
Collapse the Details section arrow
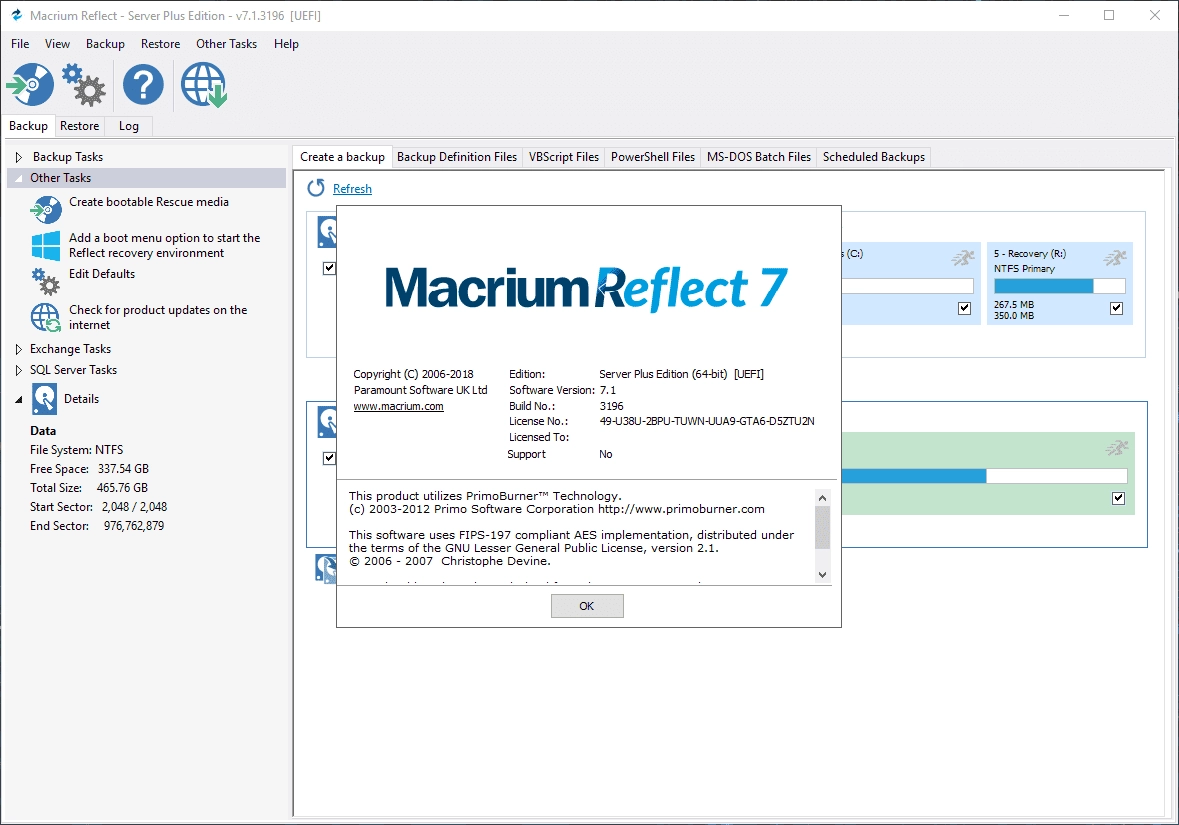[19, 399]
